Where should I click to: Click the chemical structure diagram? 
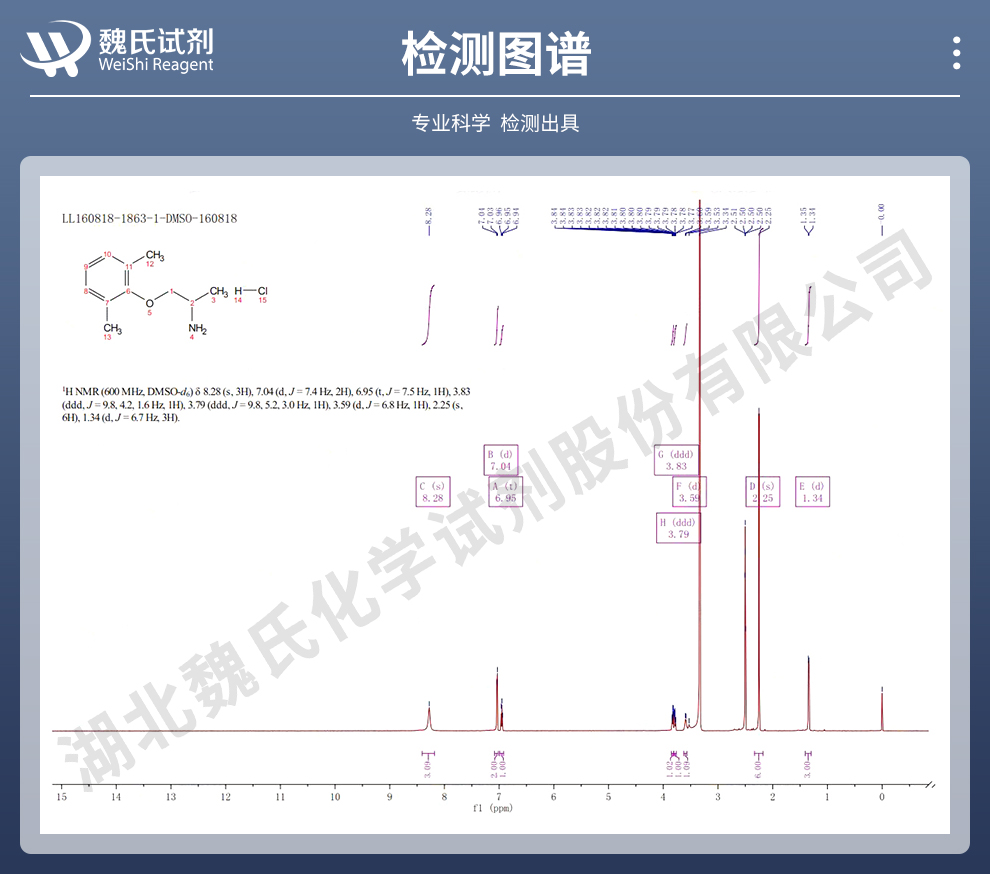click(176, 294)
